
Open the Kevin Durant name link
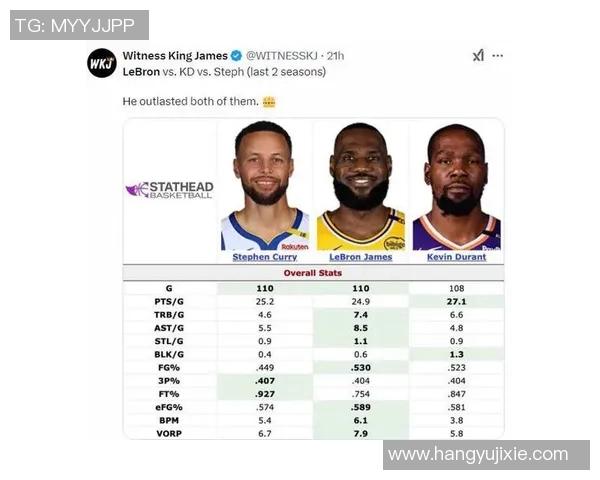tap(456, 257)
